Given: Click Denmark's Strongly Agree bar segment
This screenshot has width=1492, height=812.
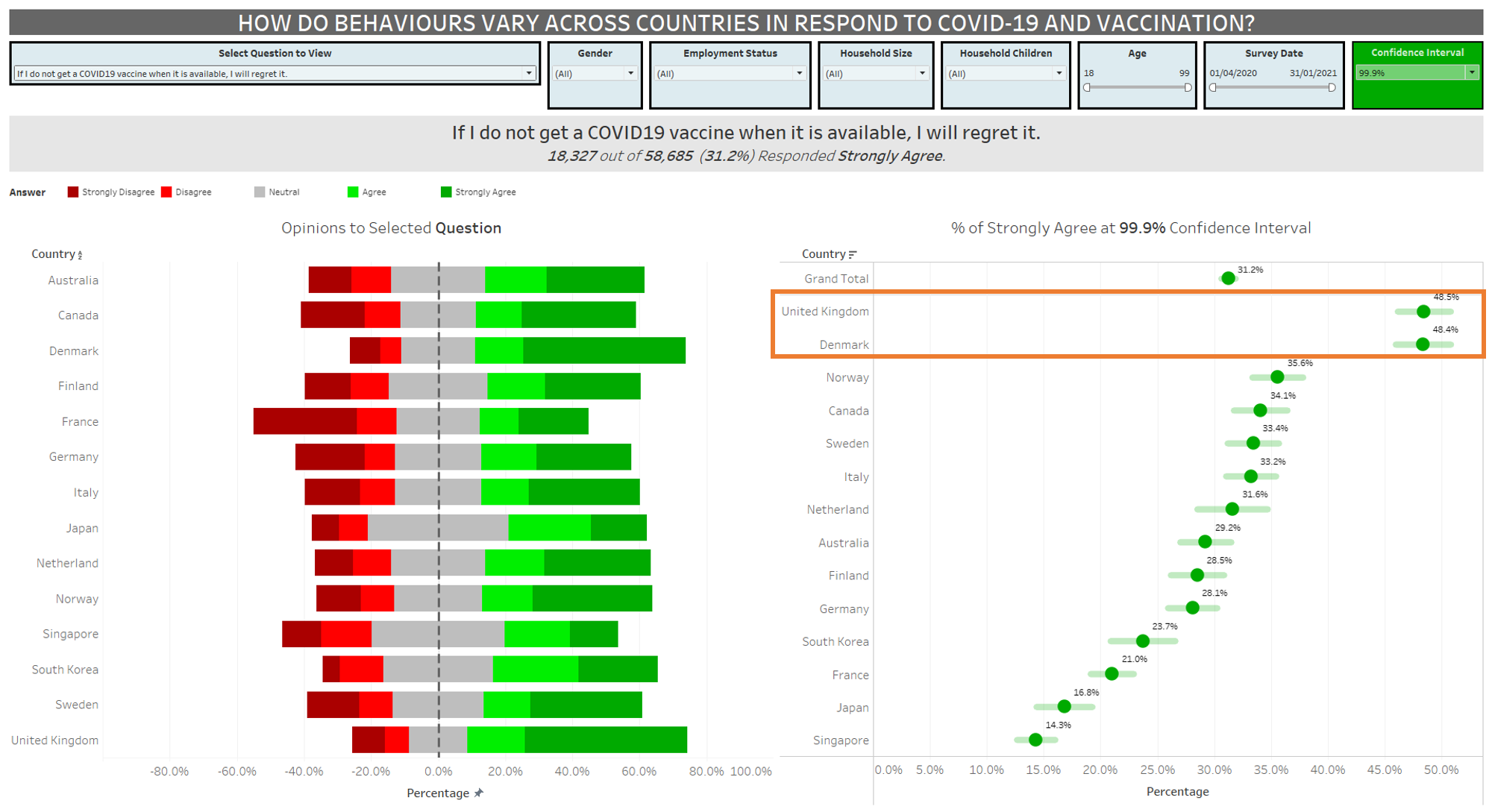Looking at the screenshot, I should point(604,350).
